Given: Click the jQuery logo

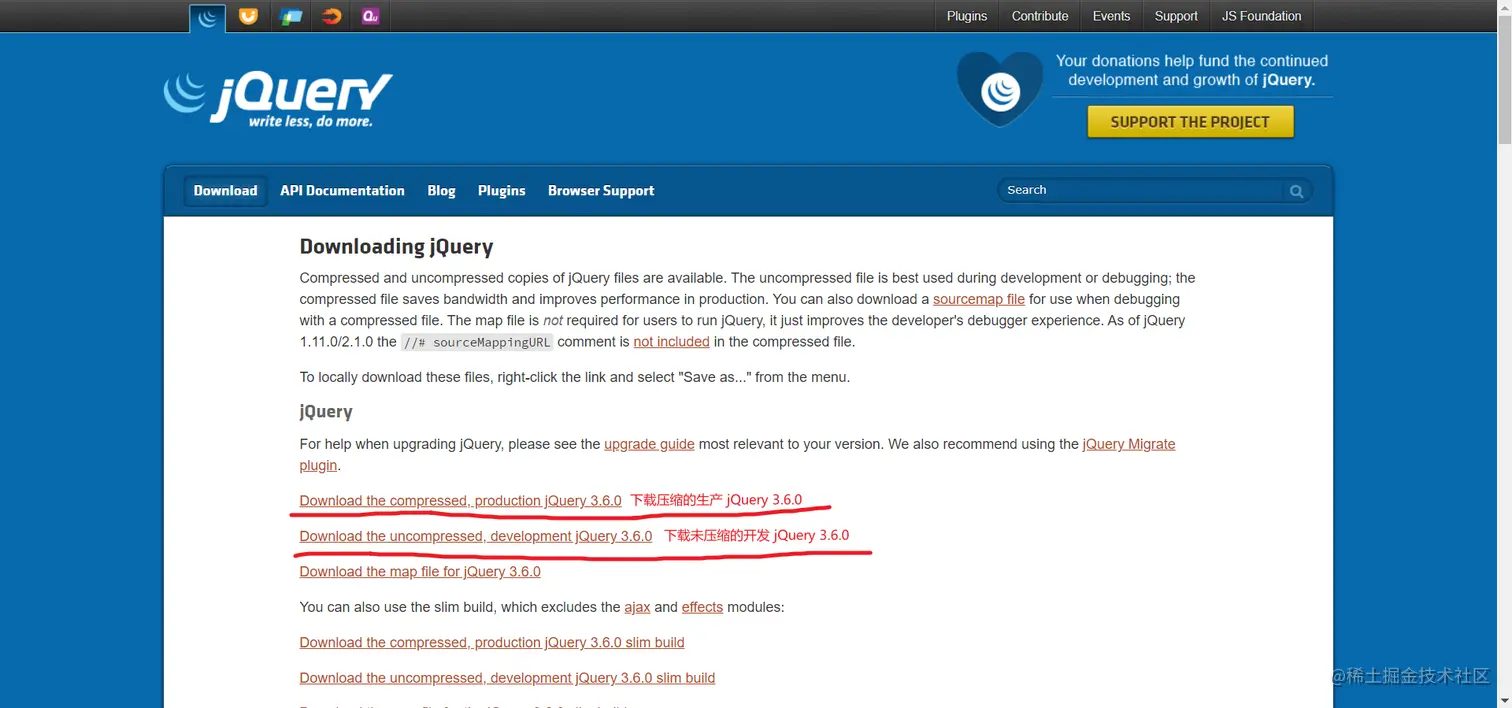Looking at the screenshot, I should pyautogui.click(x=278, y=98).
